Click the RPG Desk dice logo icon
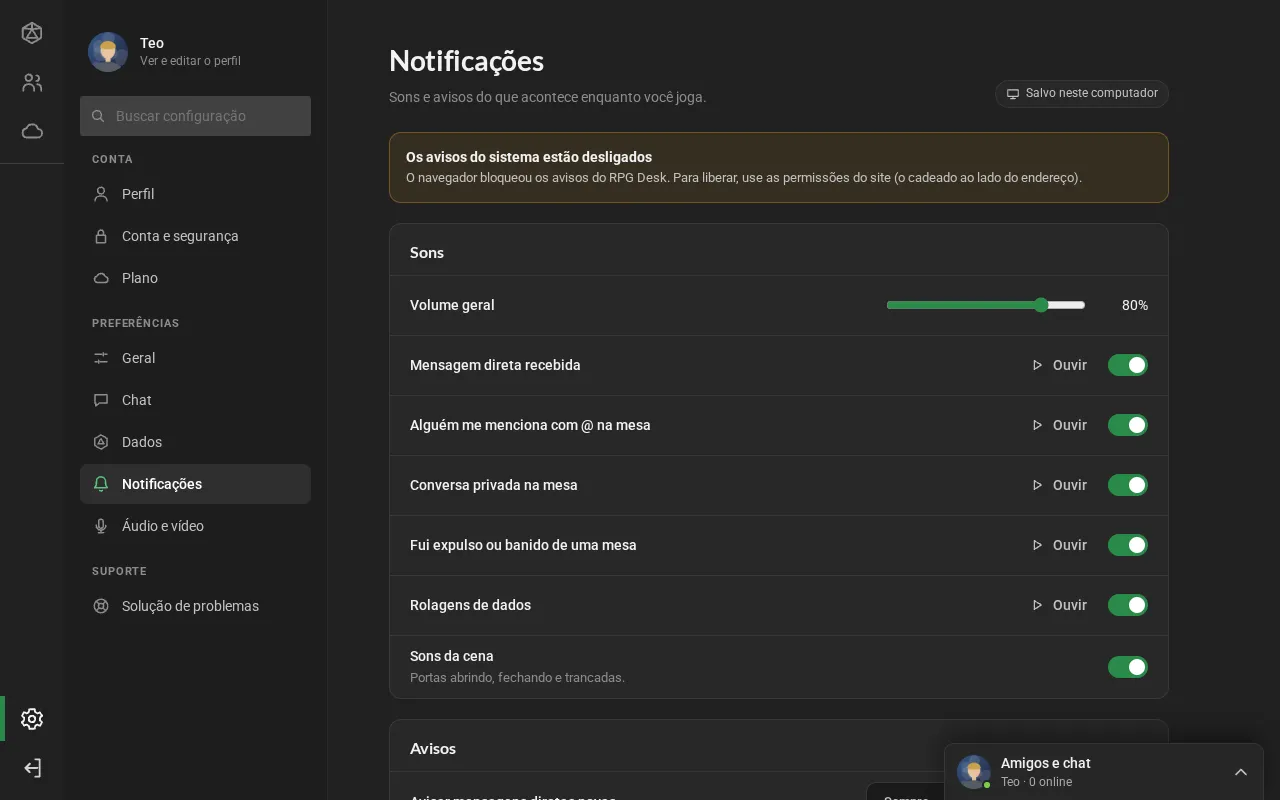1280x800 pixels. tap(32, 33)
